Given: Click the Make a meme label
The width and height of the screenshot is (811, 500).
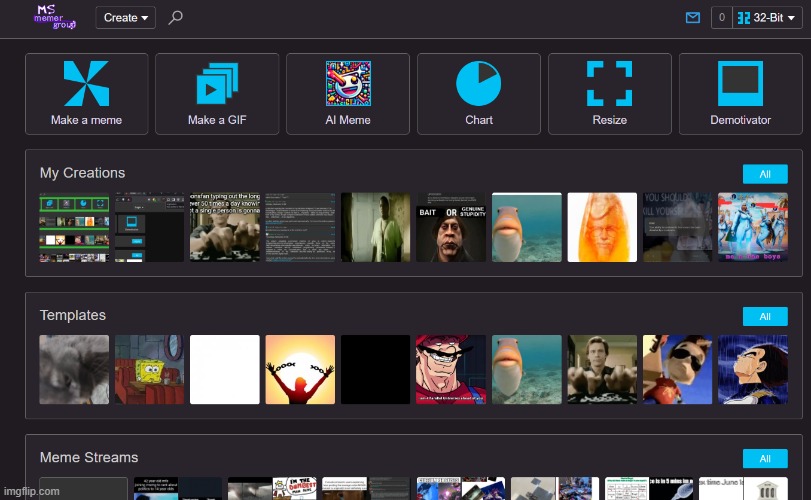Looking at the screenshot, I should [x=86, y=120].
